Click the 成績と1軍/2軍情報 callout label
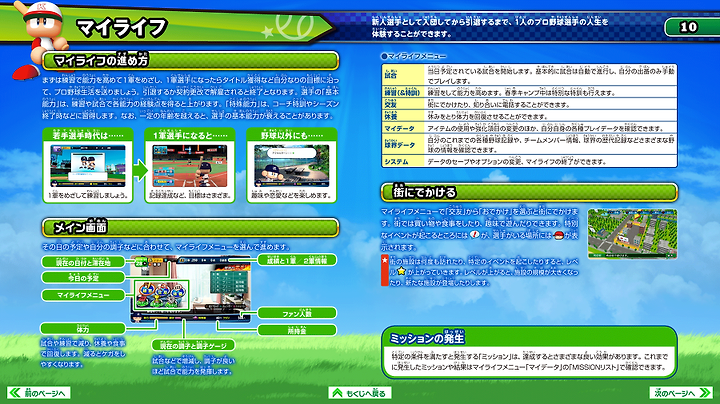The width and height of the screenshot is (720, 404). [297, 260]
